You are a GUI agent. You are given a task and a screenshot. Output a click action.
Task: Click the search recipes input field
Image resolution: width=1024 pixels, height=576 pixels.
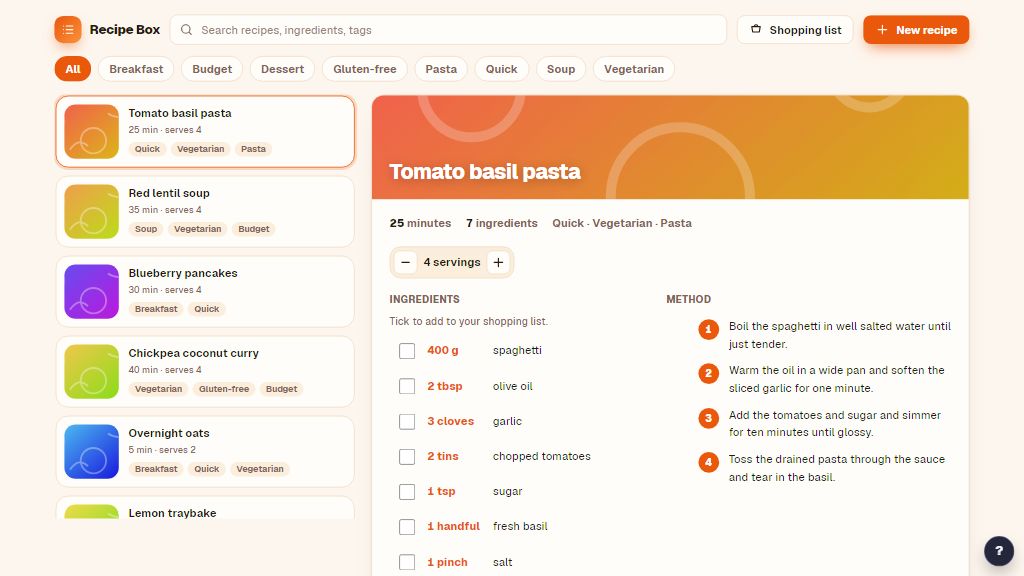click(448, 30)
